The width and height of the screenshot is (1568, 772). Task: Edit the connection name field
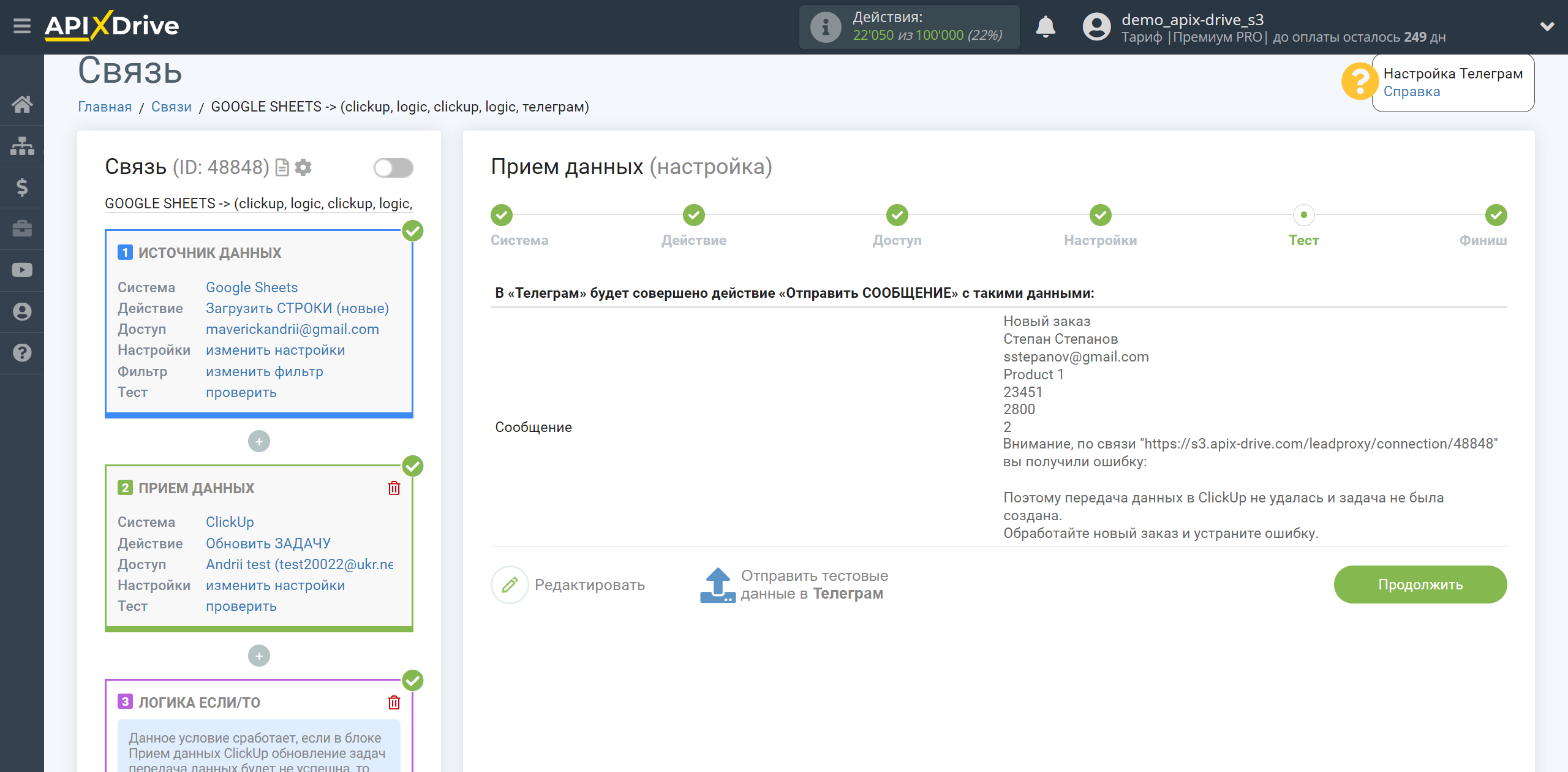click(259, 203)
